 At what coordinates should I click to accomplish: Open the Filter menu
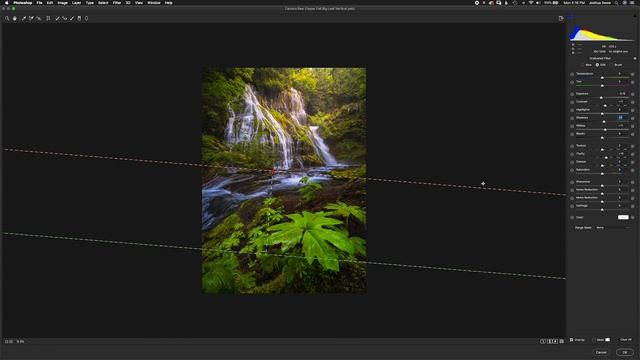click(117, 3)
